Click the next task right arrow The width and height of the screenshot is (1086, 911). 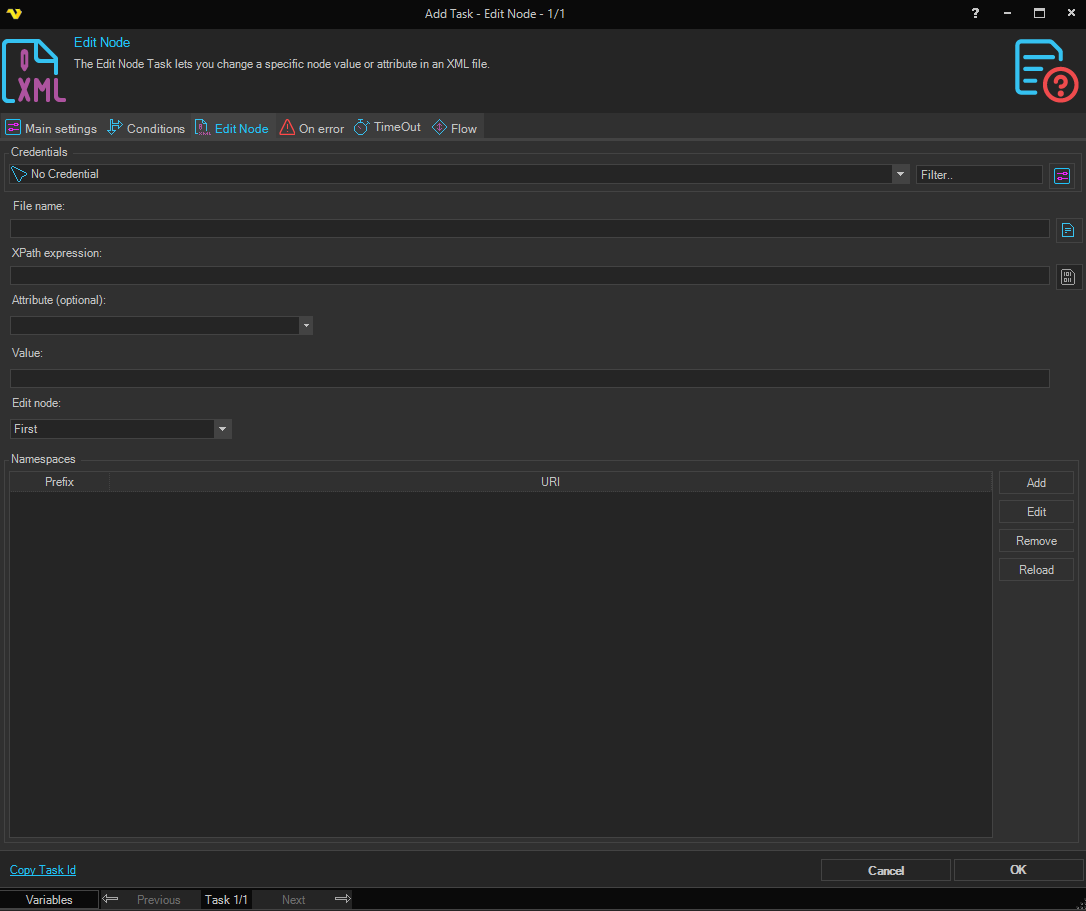pos(343,899)
